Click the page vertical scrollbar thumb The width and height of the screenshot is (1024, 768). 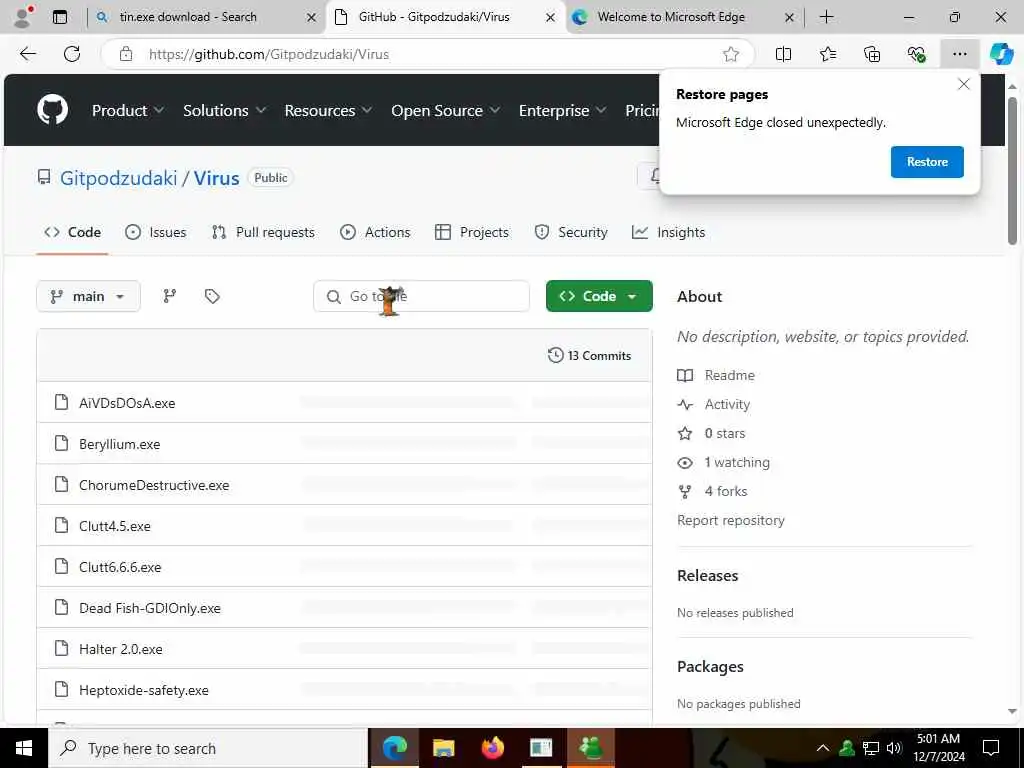tap(1012, 170)
